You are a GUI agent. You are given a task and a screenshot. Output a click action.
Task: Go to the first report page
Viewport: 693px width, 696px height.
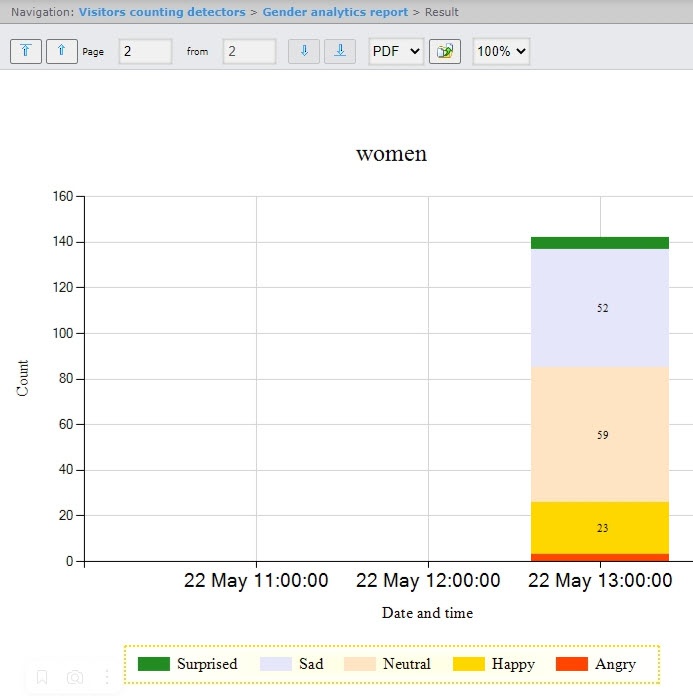point(26,51)
